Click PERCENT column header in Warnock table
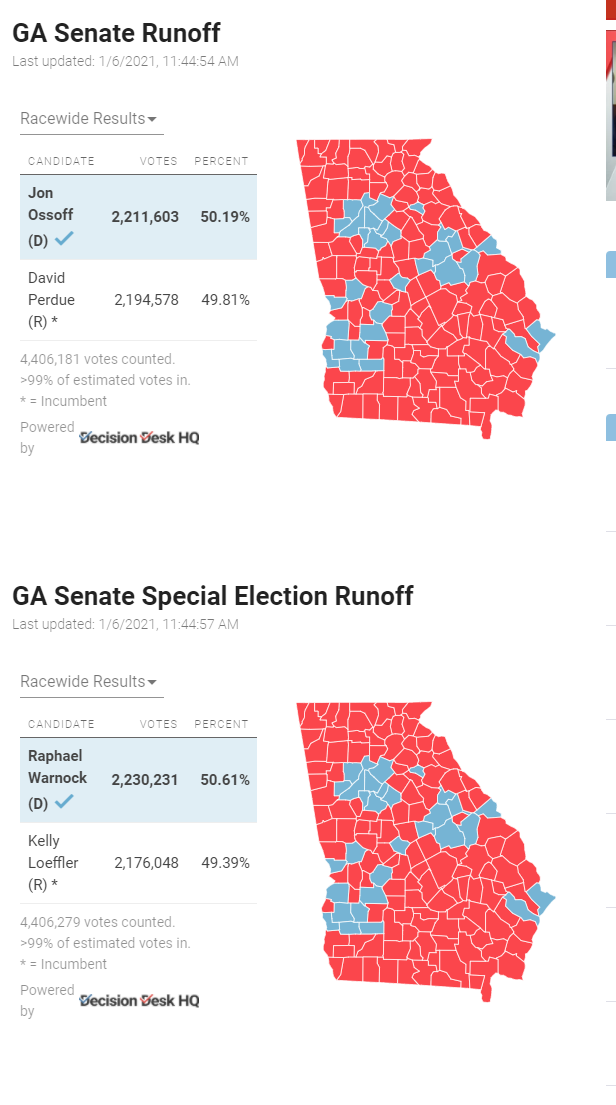The width and height of the screenshot is (616, 1105). coord(221,724)
